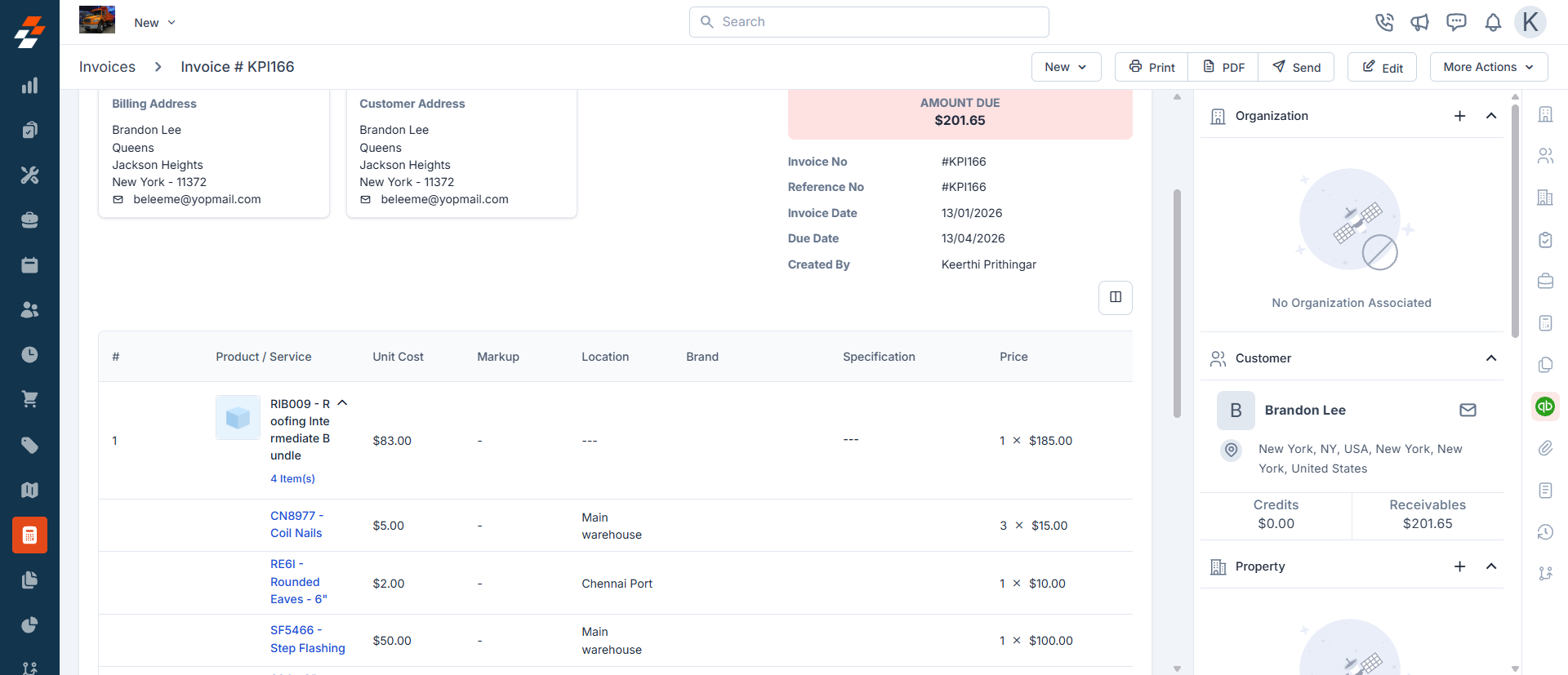The width and height of the screenshot is (1568, 675).
Task: Click the Specification column header
Action: (x=879, y=357)
